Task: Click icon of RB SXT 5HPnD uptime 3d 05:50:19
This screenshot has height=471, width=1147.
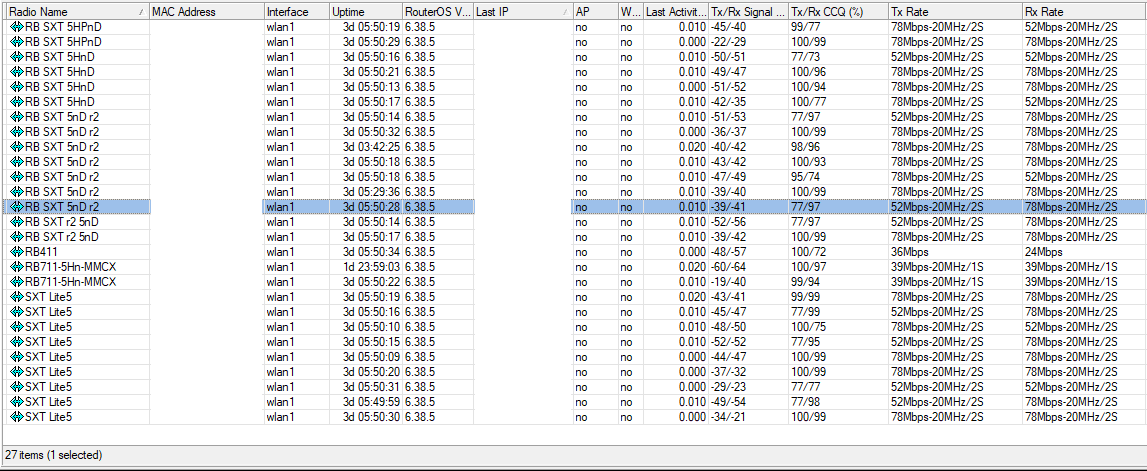Action: pyautogui.click(x=18, y=26)
